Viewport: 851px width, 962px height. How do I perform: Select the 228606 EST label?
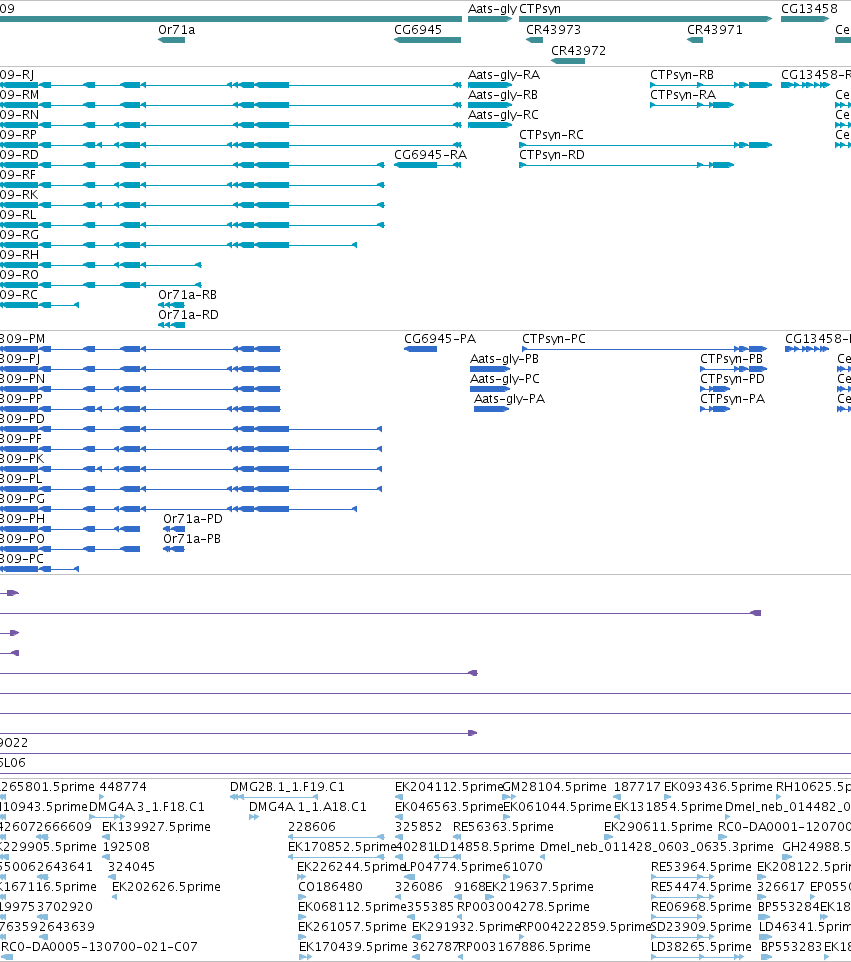(312, 826)
